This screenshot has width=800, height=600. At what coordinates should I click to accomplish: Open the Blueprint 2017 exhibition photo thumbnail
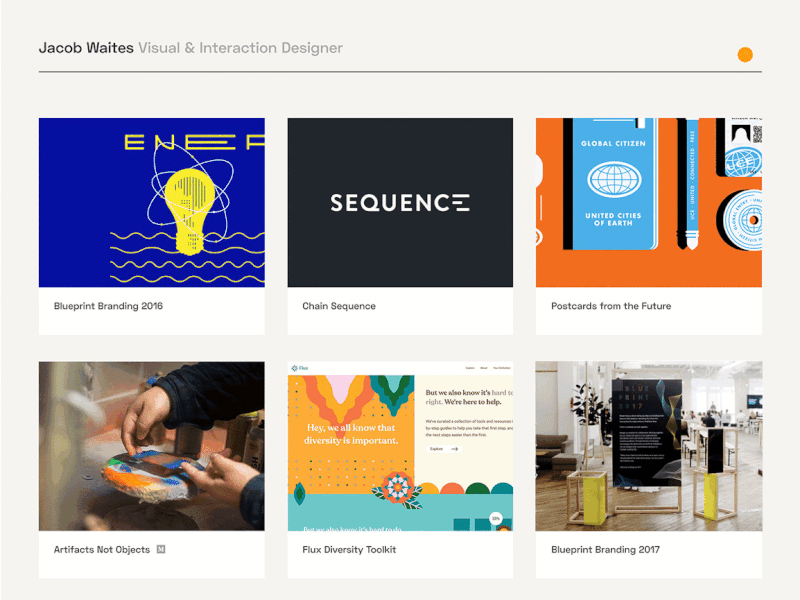[648, 446]
